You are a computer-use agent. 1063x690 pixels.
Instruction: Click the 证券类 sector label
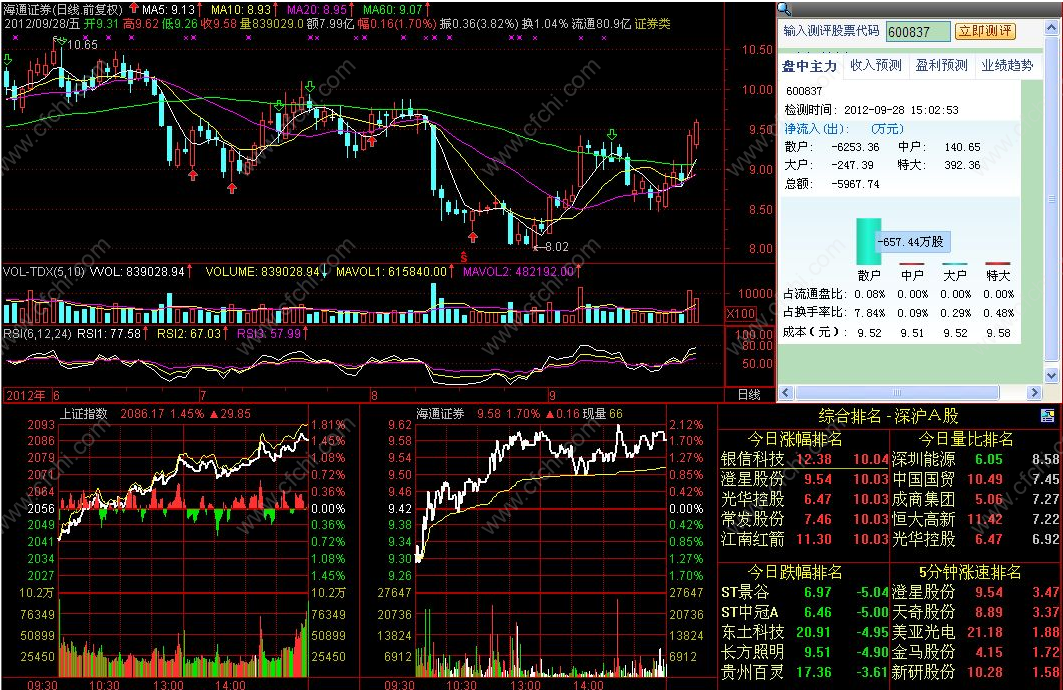click(652, 23)
